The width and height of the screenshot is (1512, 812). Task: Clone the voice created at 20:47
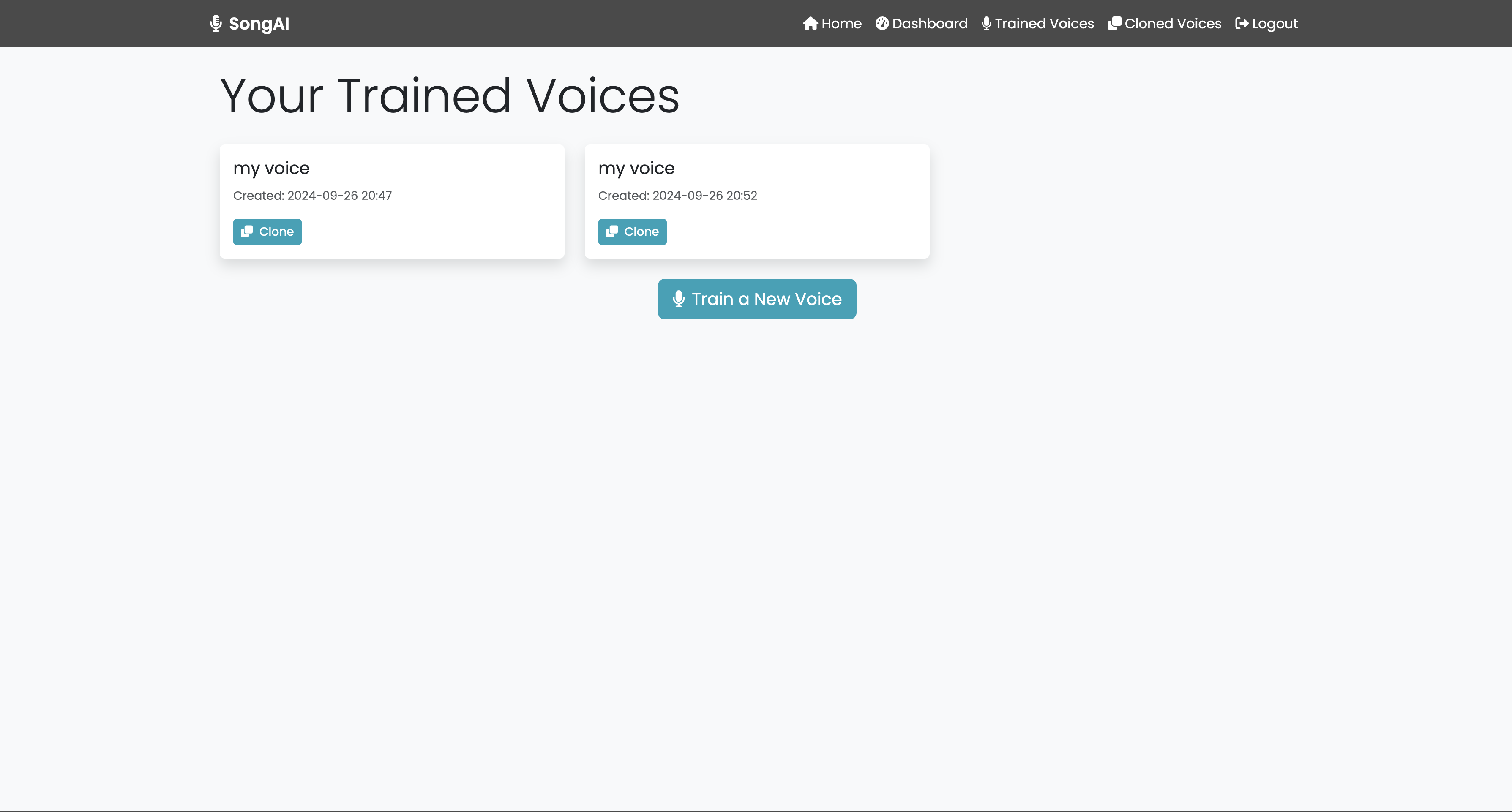click(276, 232)
